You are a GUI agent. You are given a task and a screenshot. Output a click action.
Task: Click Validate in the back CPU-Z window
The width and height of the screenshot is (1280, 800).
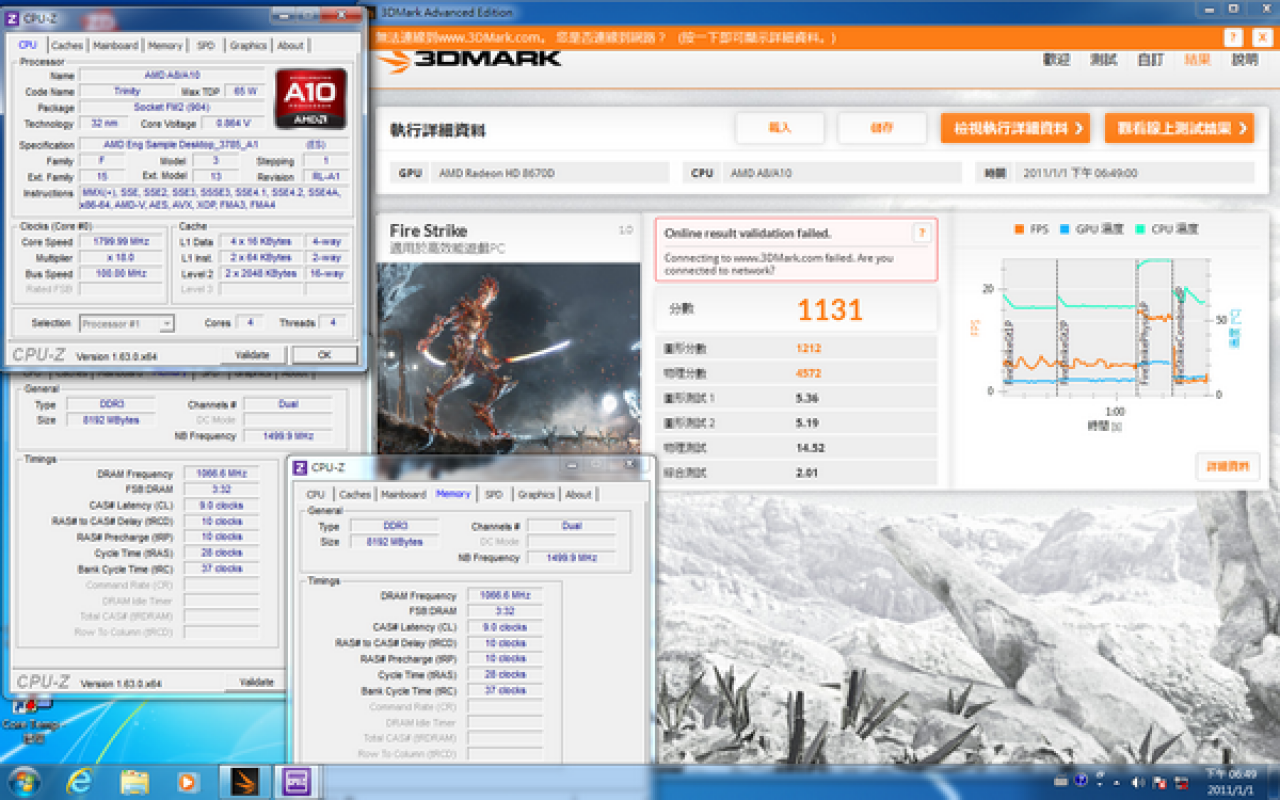[256, 682]
